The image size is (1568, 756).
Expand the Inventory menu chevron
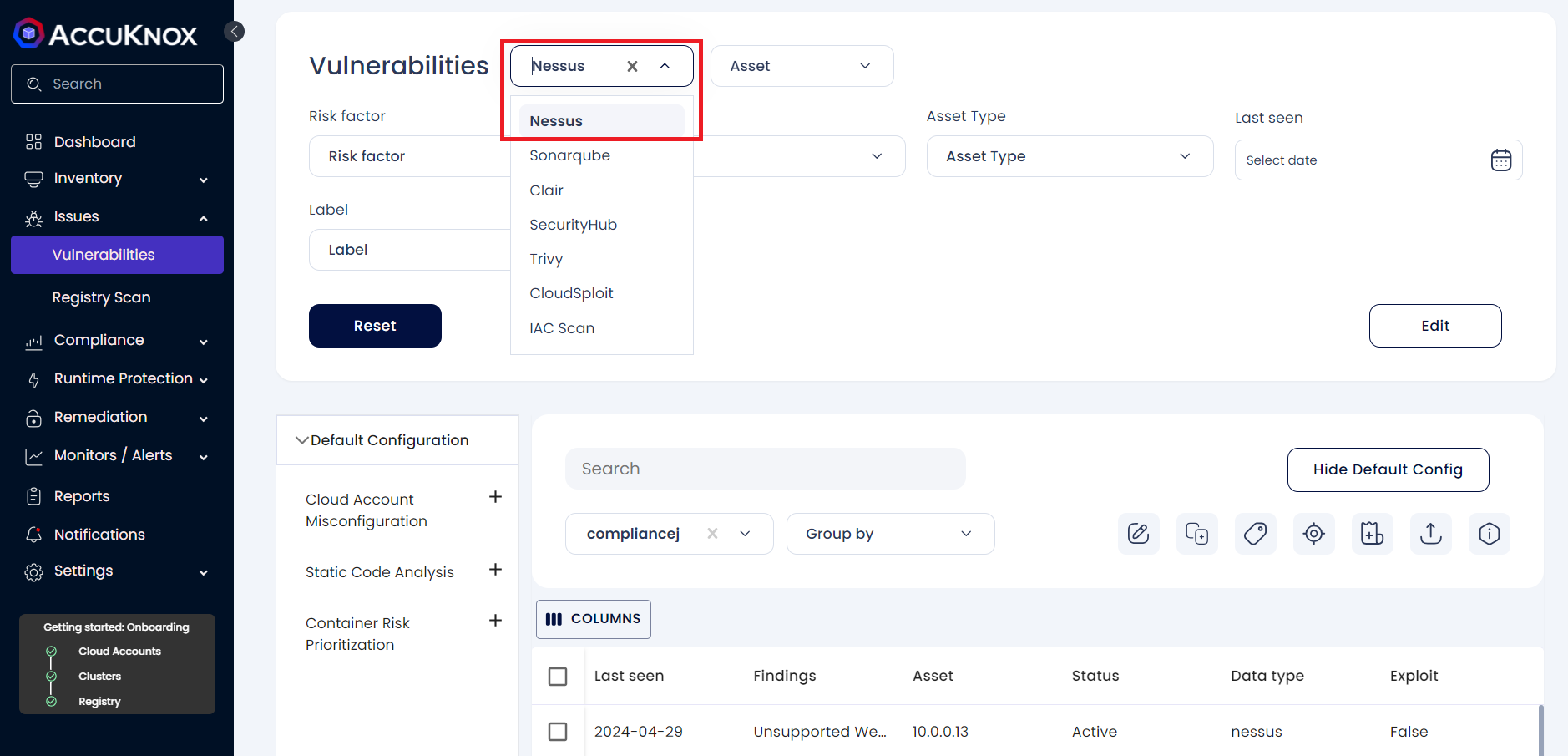pyautogui.click(x=204, y=180)
